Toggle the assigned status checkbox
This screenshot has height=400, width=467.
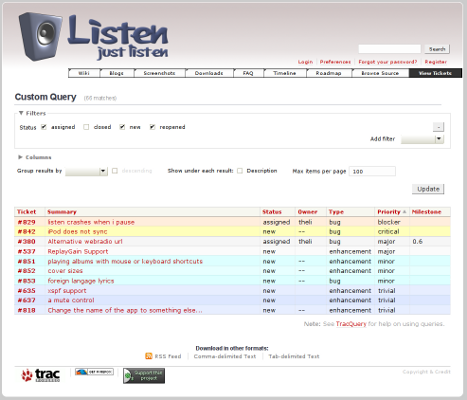pyautogui.click(x=44, y=127)
